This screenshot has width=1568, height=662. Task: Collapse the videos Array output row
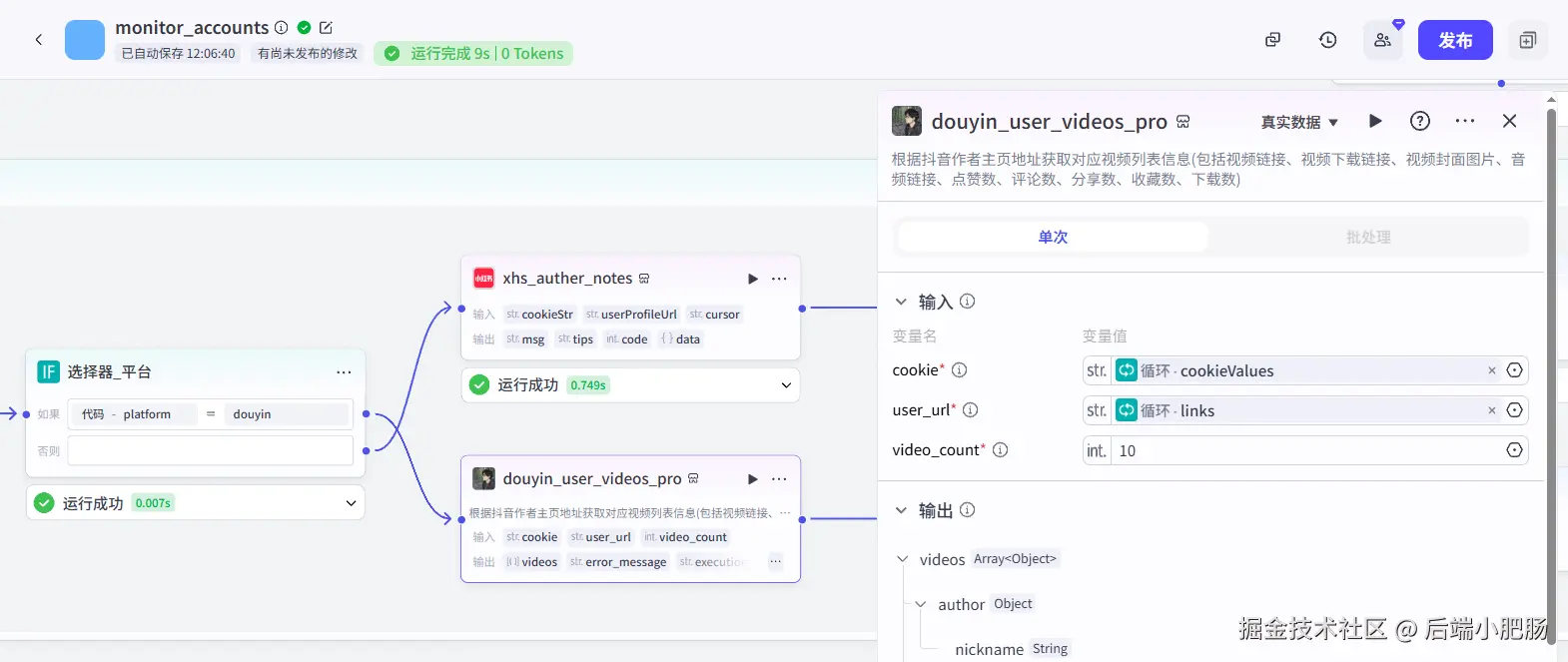(x=903, y=559)
